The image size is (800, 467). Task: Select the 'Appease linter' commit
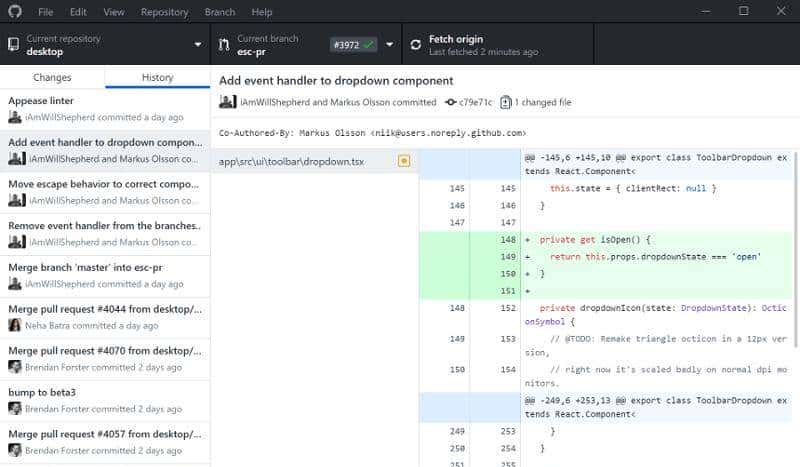click(x=104, y=108)
